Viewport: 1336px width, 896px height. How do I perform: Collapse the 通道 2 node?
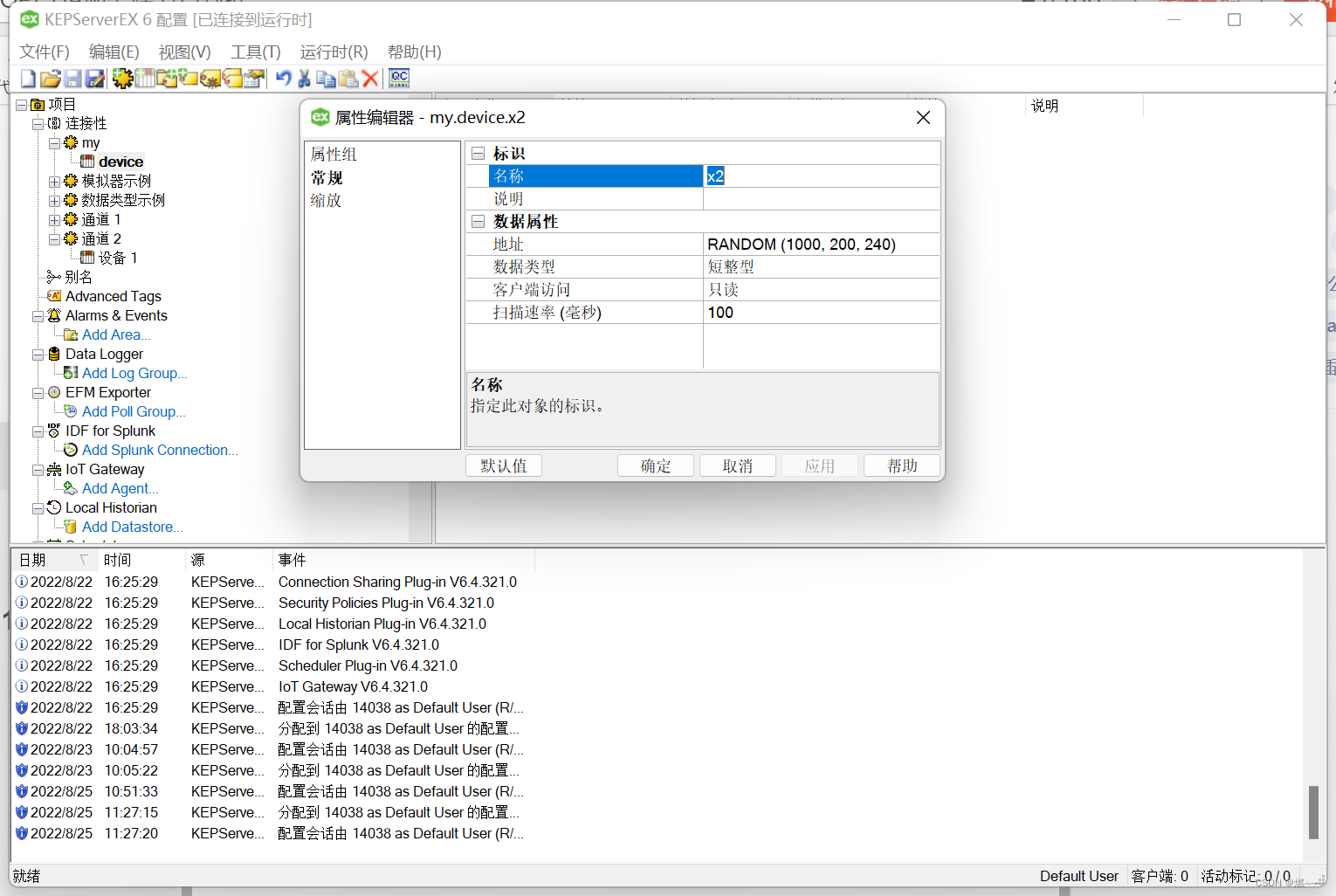coord(54,239)
